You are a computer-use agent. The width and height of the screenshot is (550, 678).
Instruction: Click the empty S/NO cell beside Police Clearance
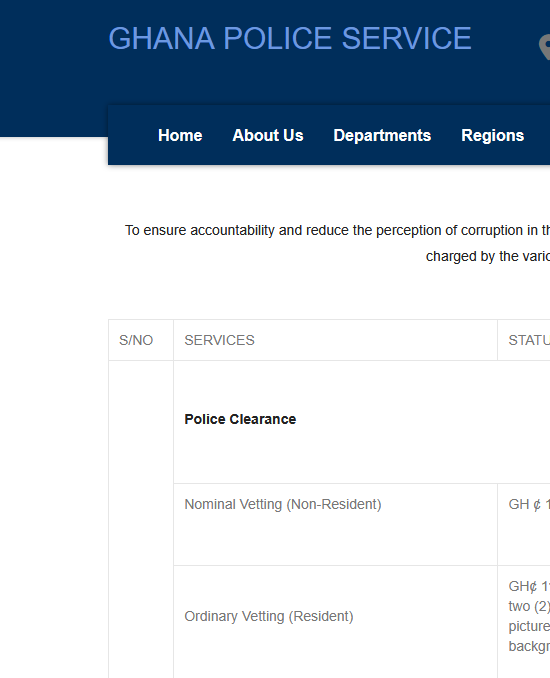click(x=141, y=519)
